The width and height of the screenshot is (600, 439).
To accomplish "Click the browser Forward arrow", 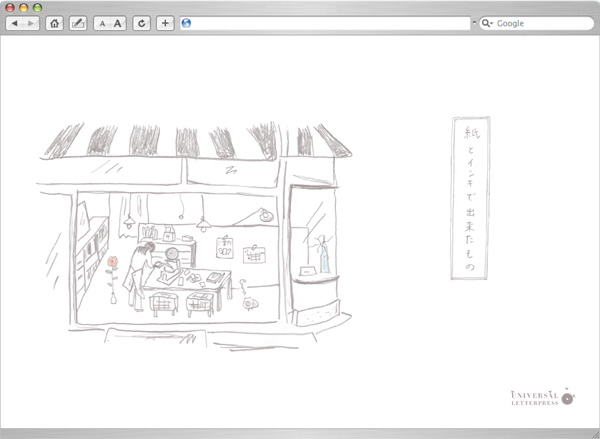I will tap(31, 23).
